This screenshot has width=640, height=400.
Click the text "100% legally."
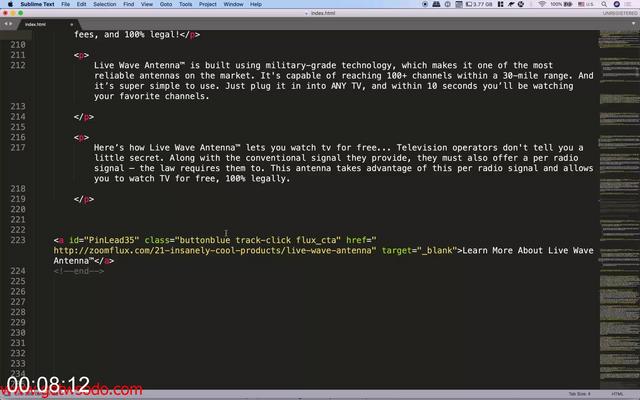click(258, 178)
